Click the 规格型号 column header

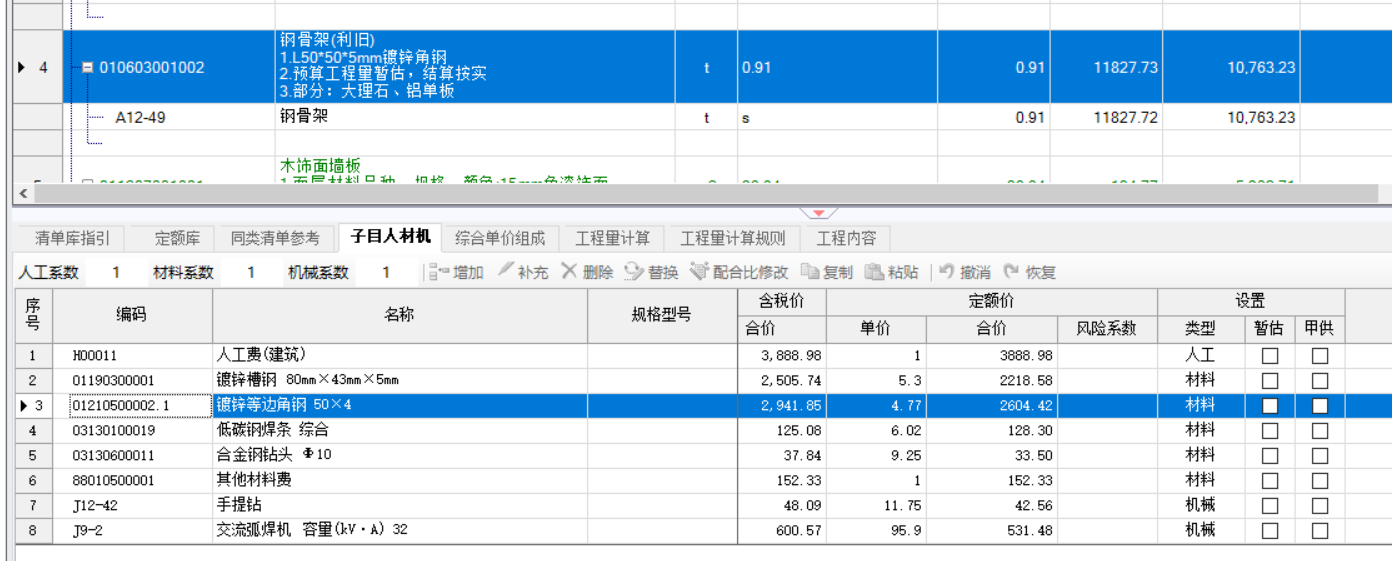[x=661, y=315]
